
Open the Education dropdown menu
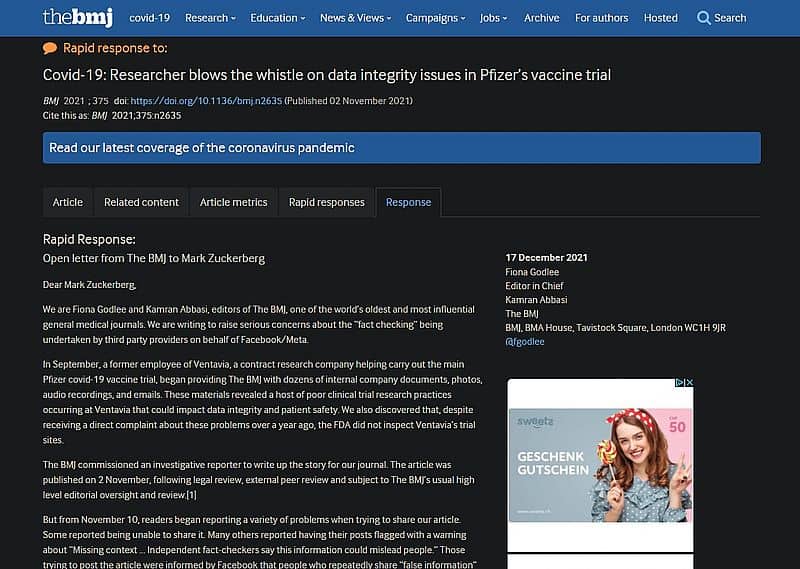coord(278,18)
